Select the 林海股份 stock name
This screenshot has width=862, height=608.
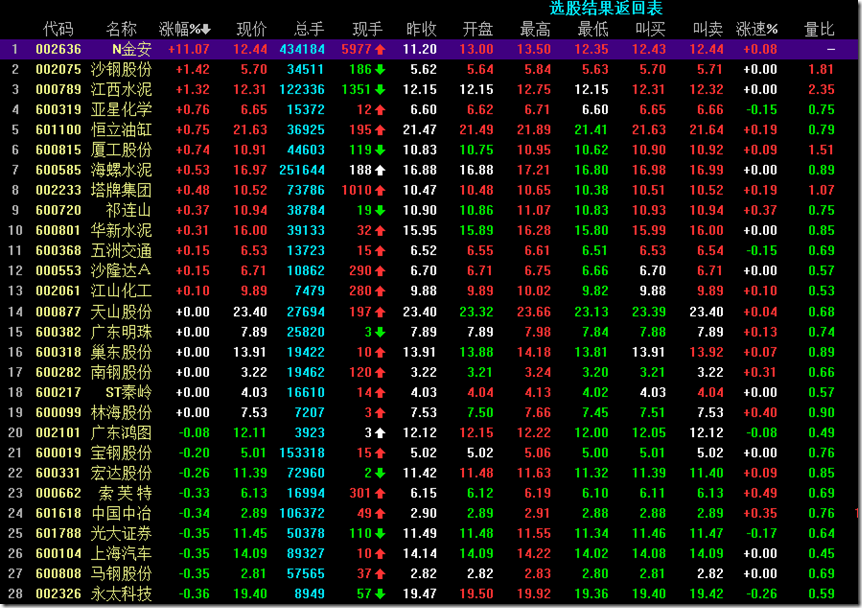coord(121,413)
